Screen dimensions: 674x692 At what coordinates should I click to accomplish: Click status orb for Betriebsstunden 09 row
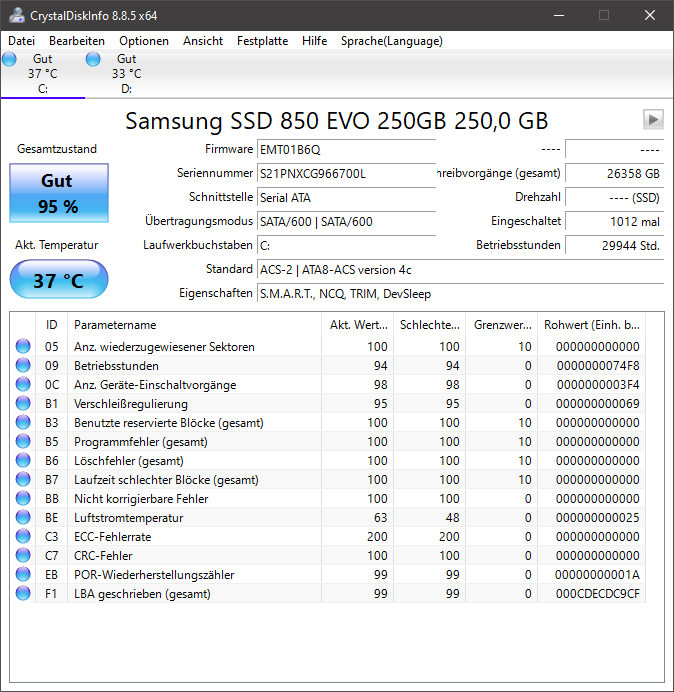23,365
